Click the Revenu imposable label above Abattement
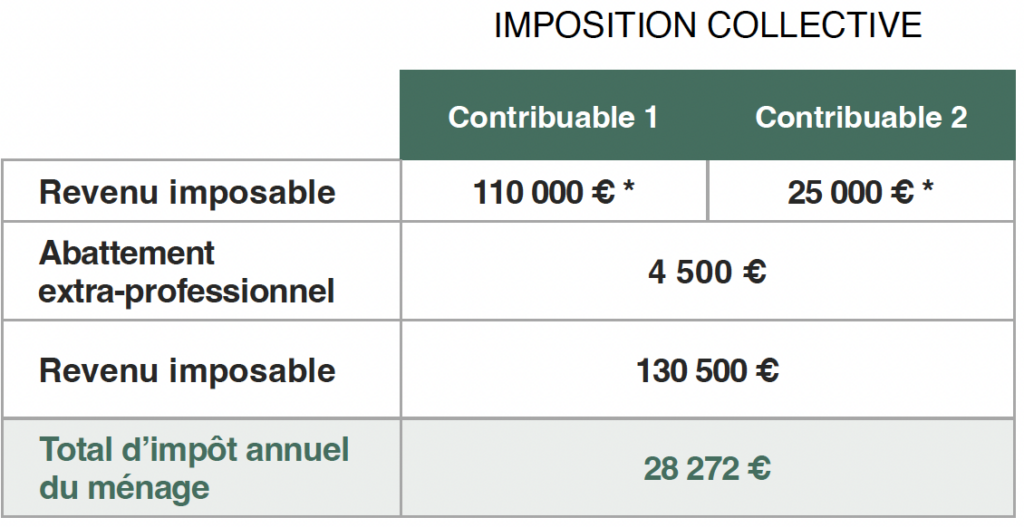This screenshot has height=527, width=1024. (x=187, y=192)
